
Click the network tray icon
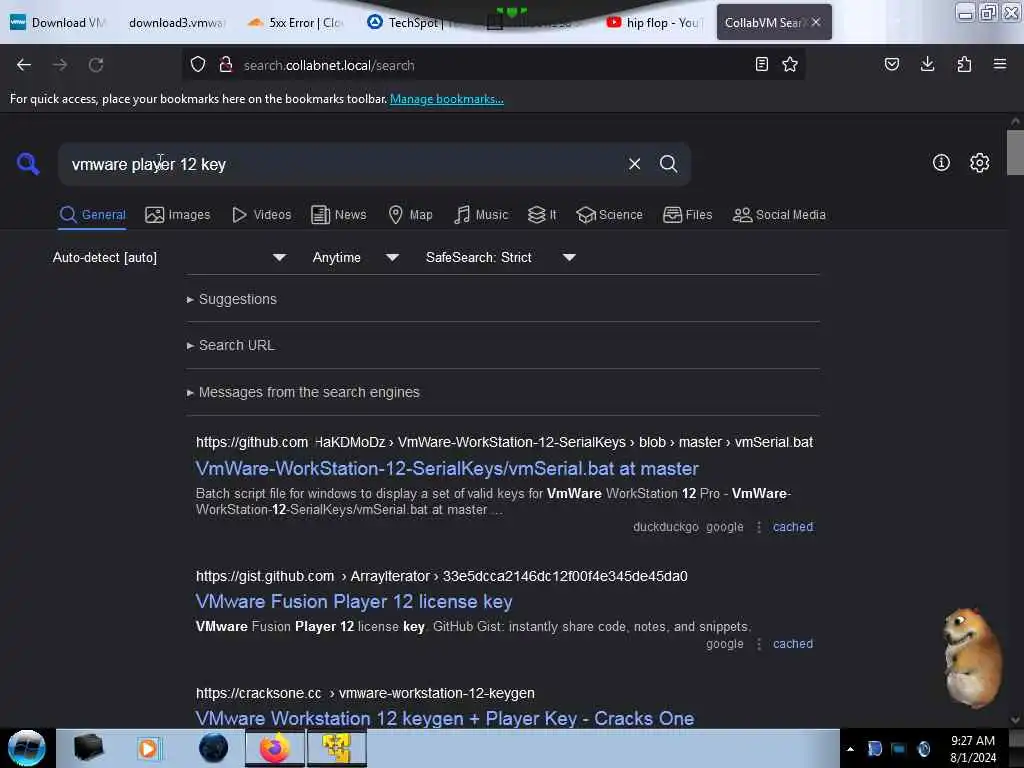pyautogui.click(x=899, y=749)
